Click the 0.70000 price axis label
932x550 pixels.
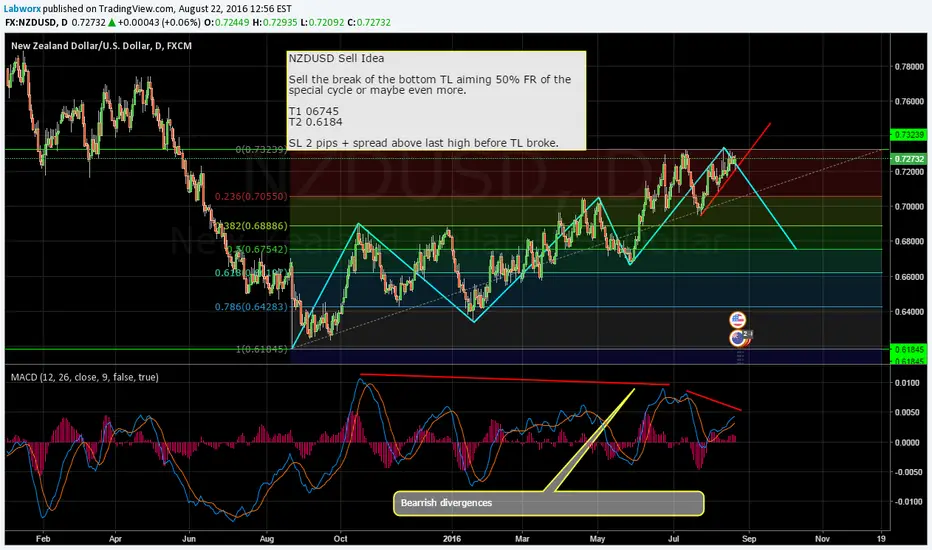(909, 207)
